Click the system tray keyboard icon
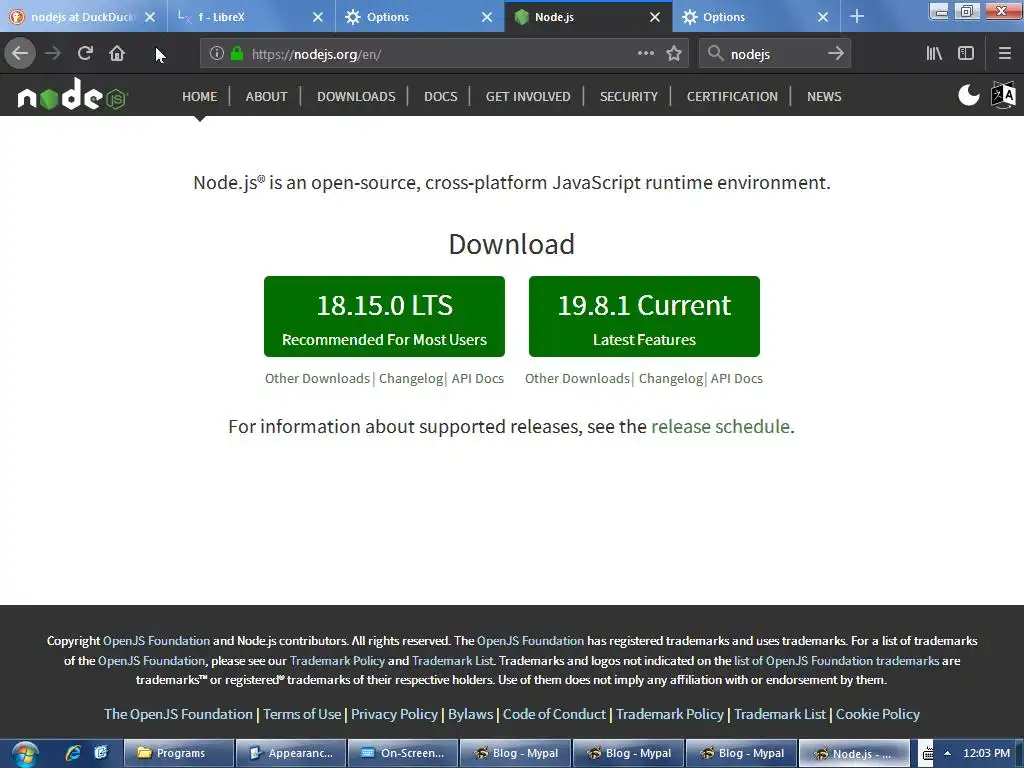 point(927,754)
